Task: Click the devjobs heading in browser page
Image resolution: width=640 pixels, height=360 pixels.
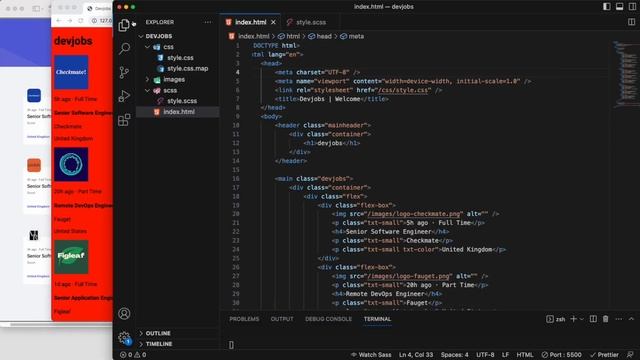Action: pos(73,41)
